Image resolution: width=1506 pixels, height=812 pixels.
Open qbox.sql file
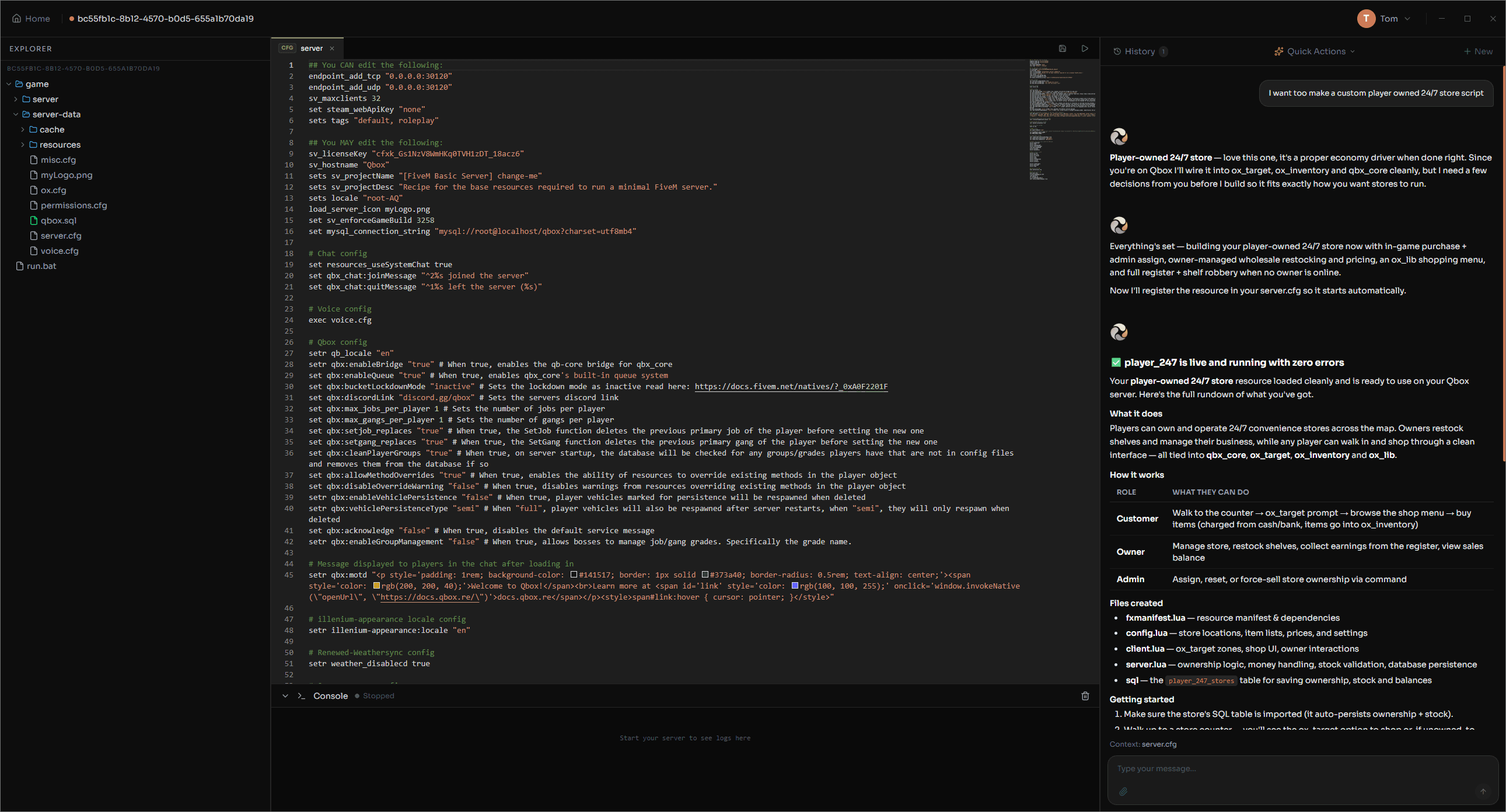58,221
